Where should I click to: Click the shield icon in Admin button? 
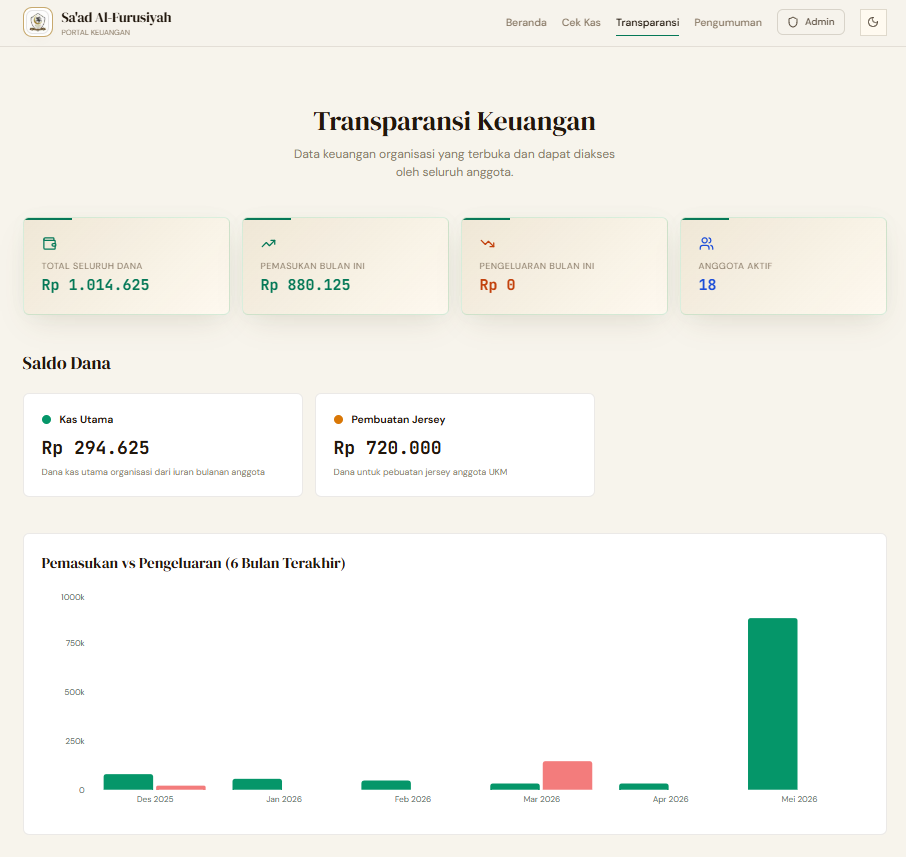pyautogui.click(x=793, y=22)
